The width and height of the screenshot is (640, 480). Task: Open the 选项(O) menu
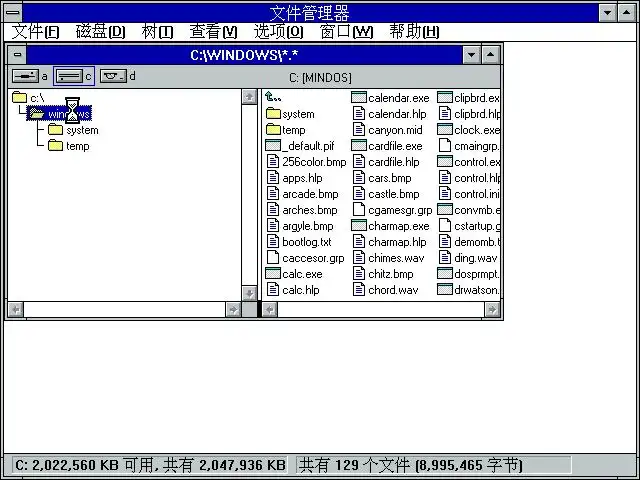[x=278, y=31]
